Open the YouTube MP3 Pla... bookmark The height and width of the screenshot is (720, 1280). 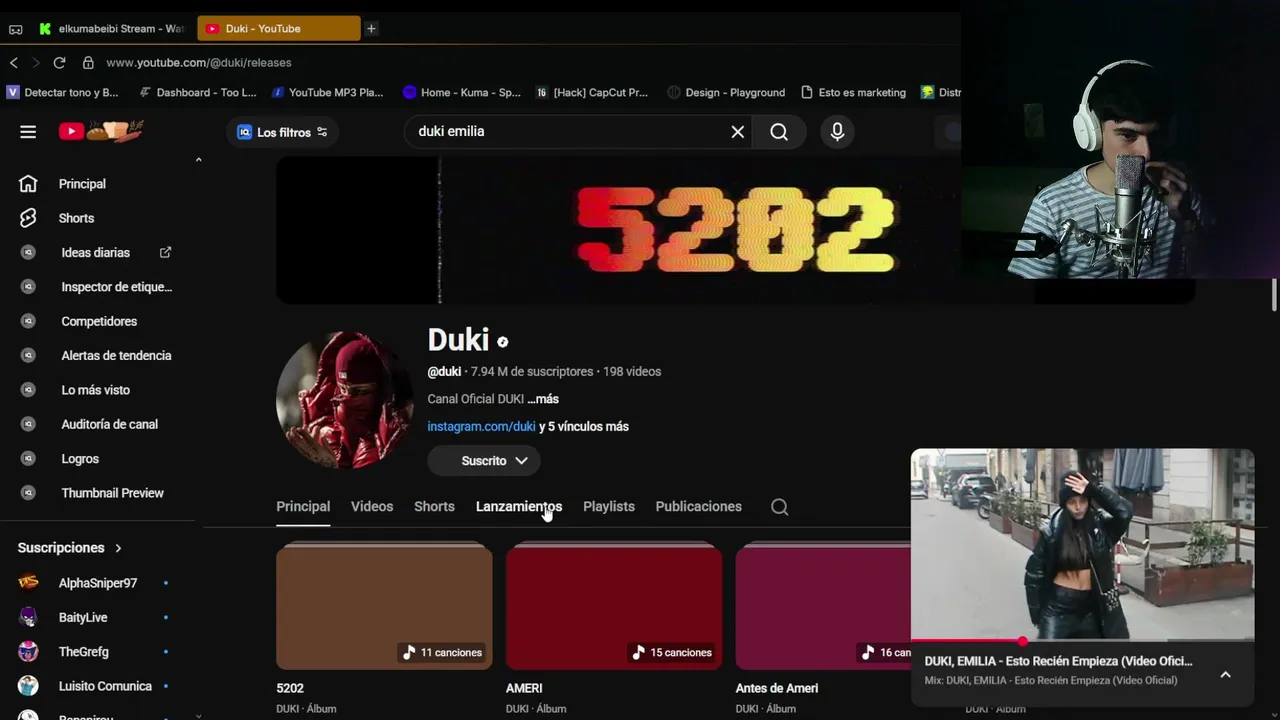(x=326, y=92)
